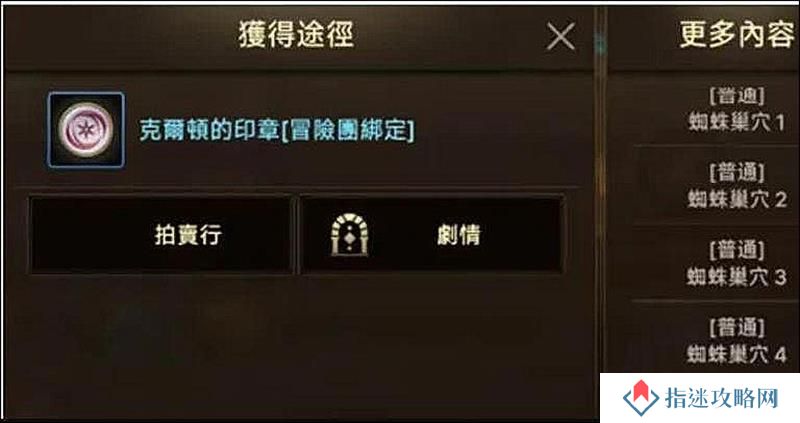Click the arched doorway icon beside 劇情
This screenshot has height=423, width=800.
(349, 235)
